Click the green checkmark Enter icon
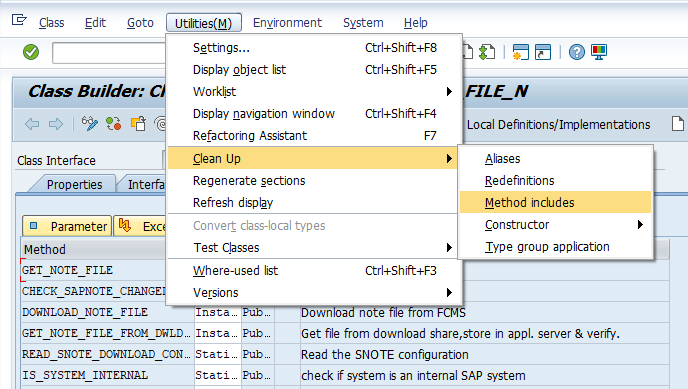This screenshot has width=688, height=389. click(31, 52)
